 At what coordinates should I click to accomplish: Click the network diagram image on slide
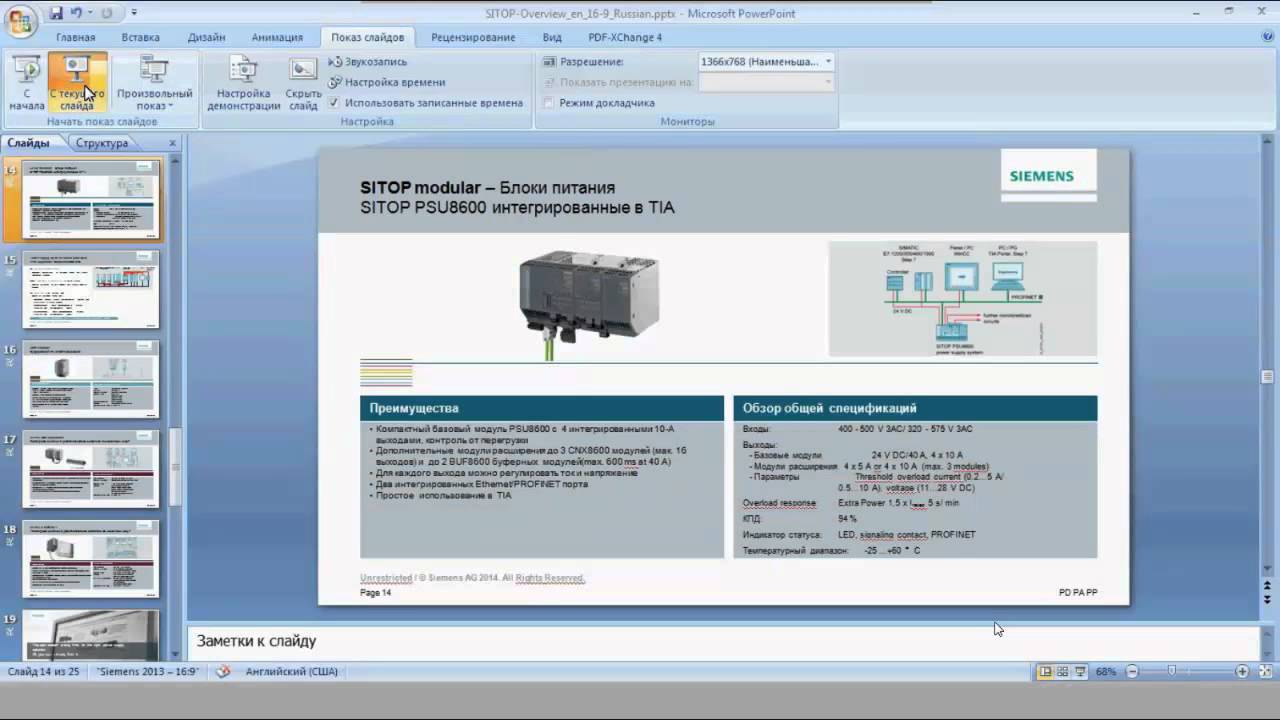962,298
